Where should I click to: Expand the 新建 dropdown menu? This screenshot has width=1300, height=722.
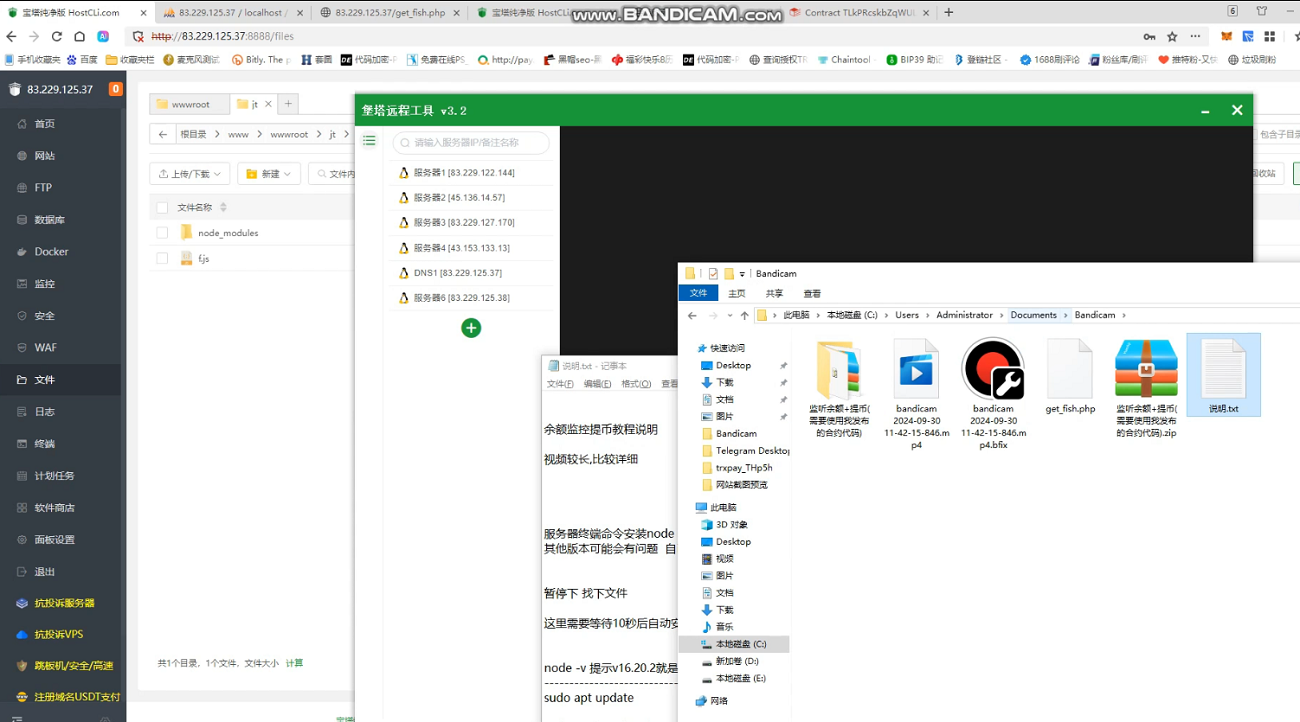coord(268,174)
